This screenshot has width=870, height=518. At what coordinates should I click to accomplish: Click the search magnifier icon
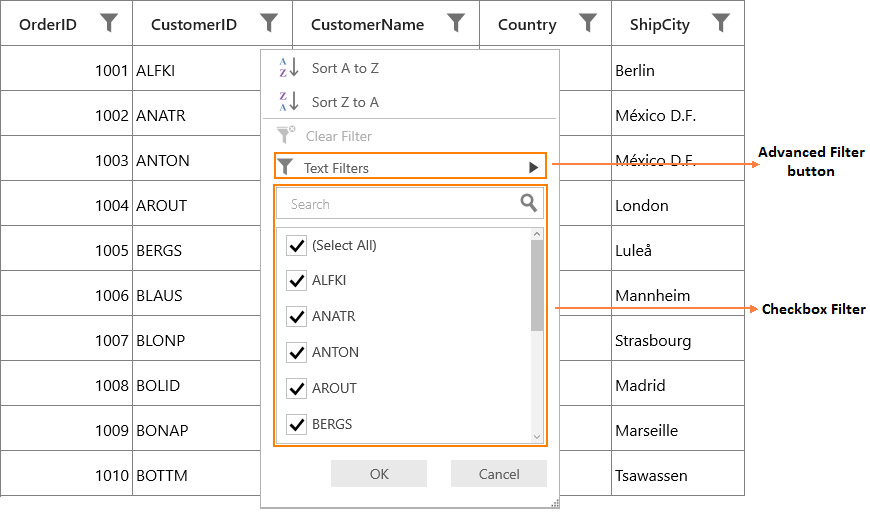point(529,203)
